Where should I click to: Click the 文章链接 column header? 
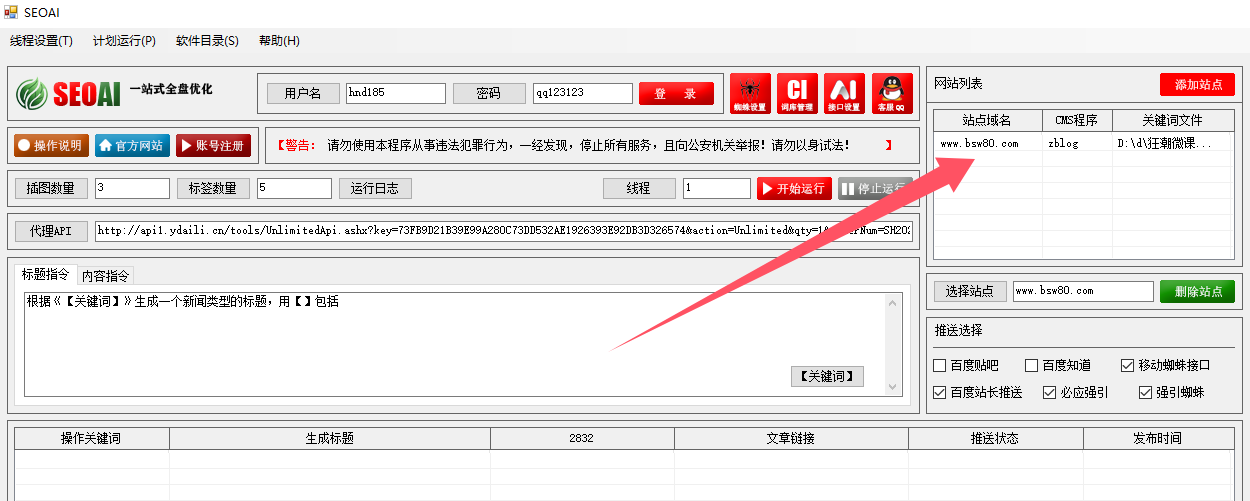(791, 438)
